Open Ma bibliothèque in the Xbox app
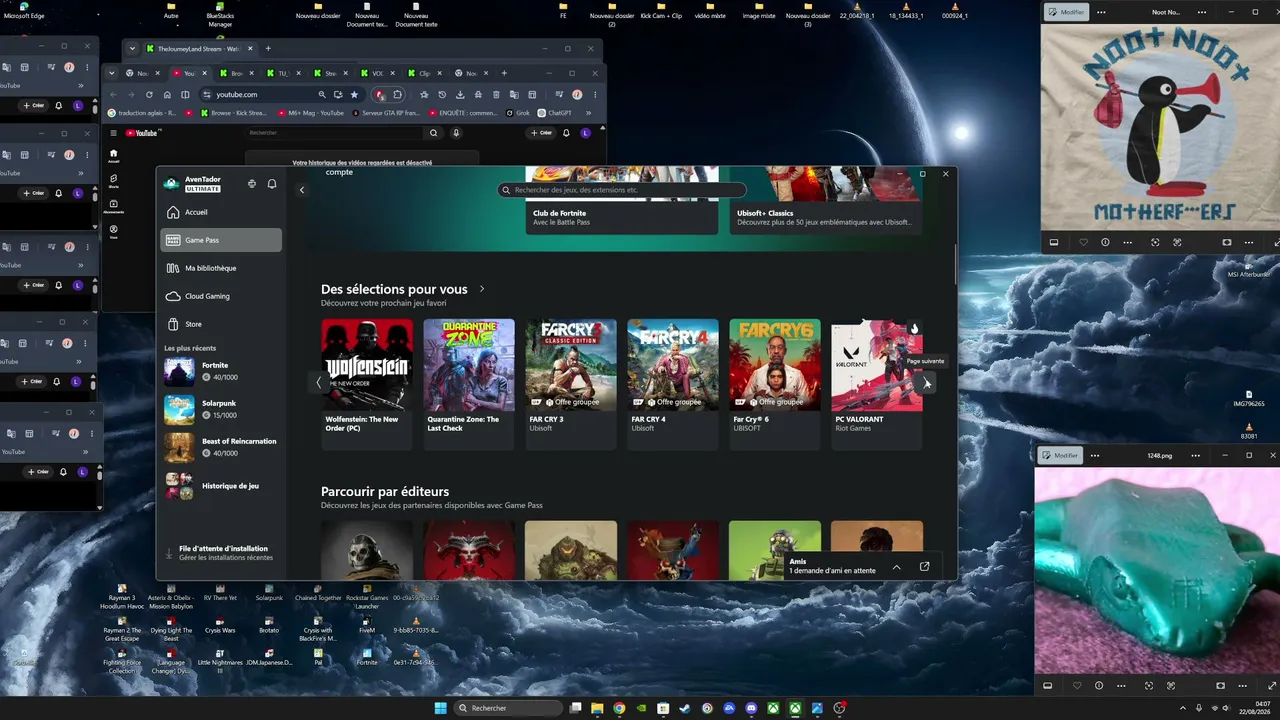1280x720 pixels. coord(220,268)
